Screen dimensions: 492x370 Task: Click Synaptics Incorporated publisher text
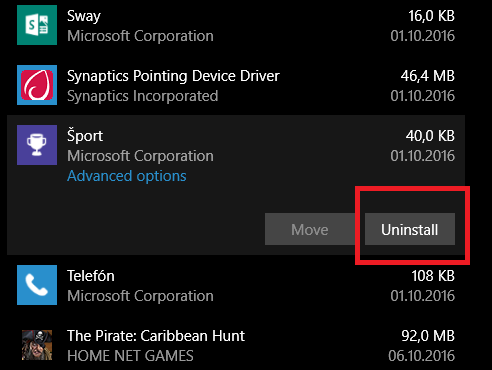pyautogui.click(x=143, y=96)
